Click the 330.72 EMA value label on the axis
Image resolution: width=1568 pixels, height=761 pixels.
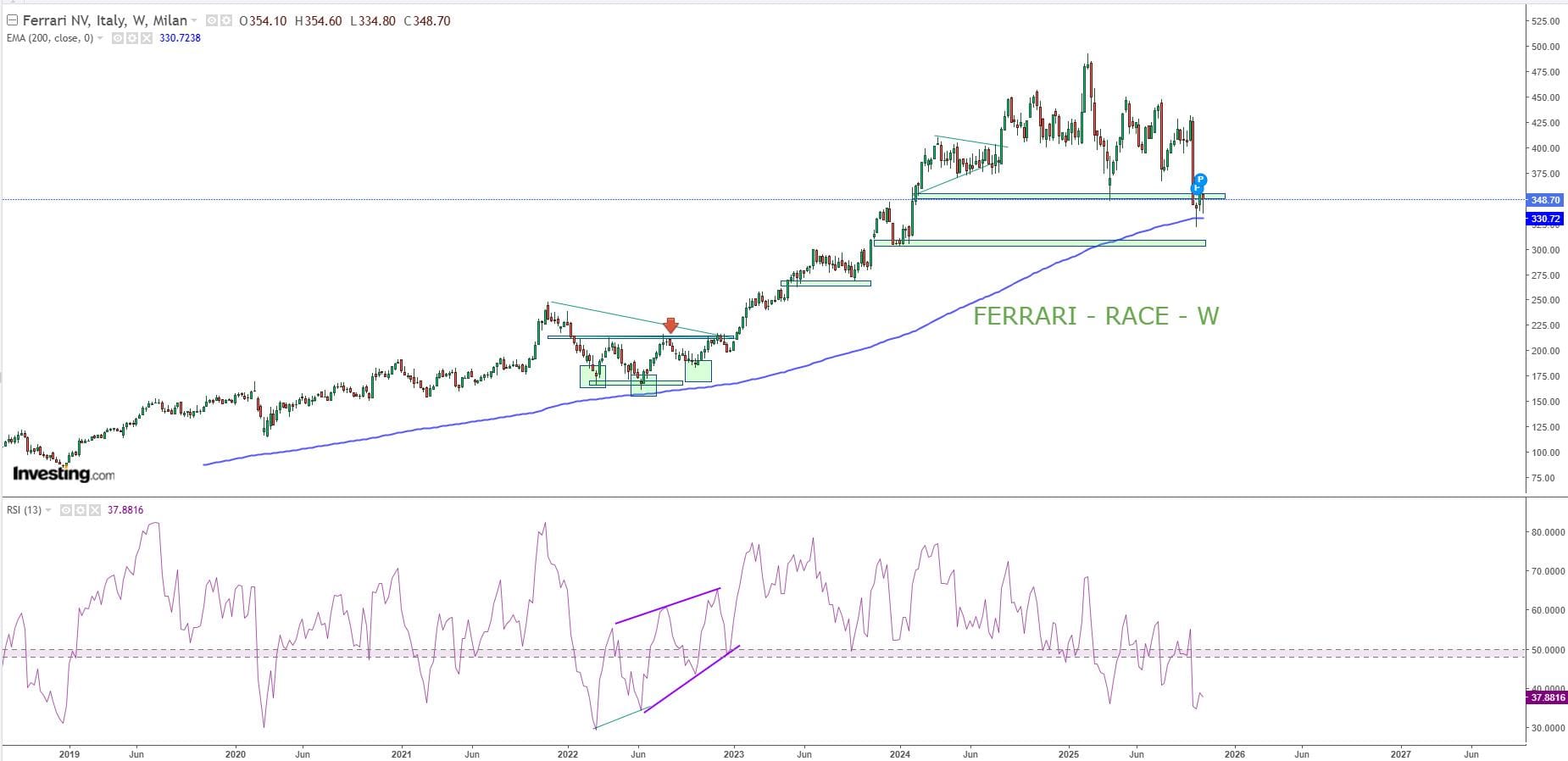point(1543,219)
